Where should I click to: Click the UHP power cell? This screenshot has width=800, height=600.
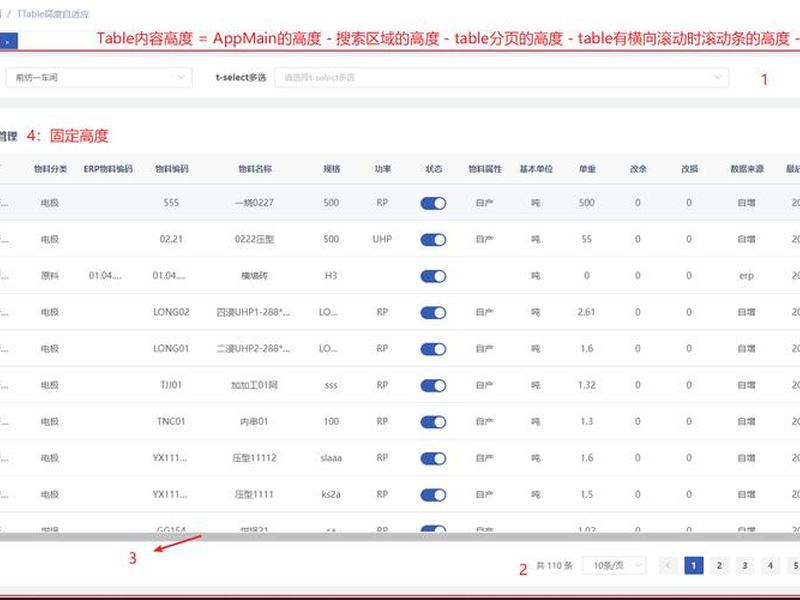pos(382,239)
